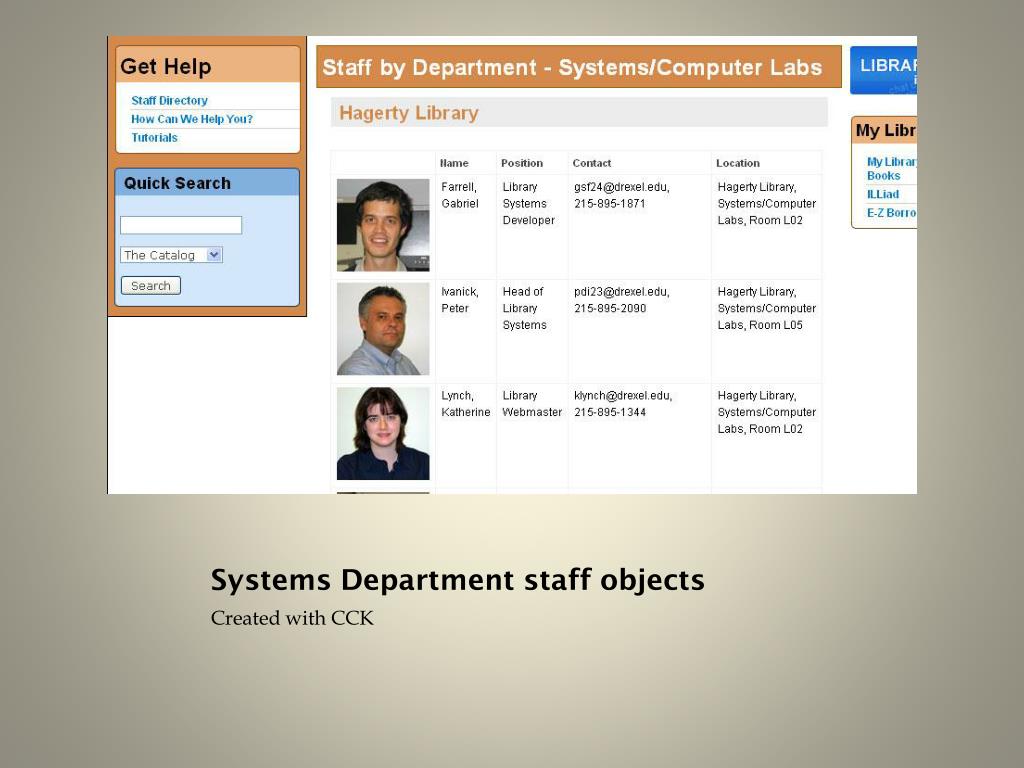1024x768 pixels.
Task: Open the E-Z Borrow link
Action: [x=891, y=213]
